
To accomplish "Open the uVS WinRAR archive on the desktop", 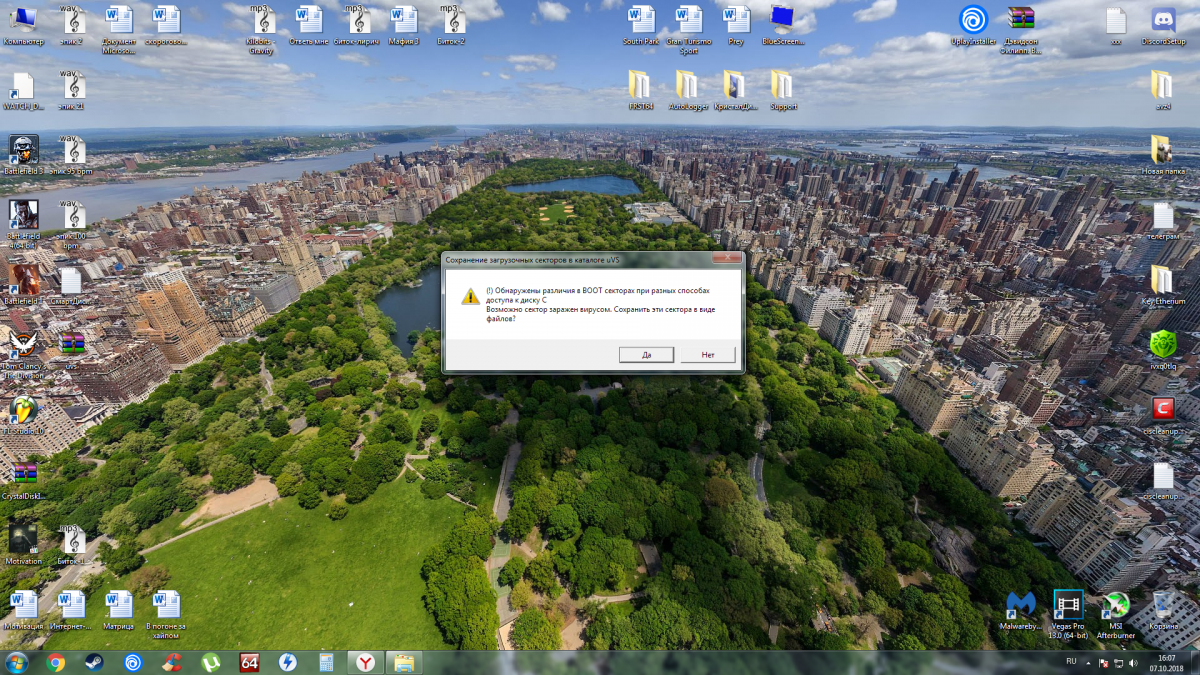I will (x=72, y=350).
